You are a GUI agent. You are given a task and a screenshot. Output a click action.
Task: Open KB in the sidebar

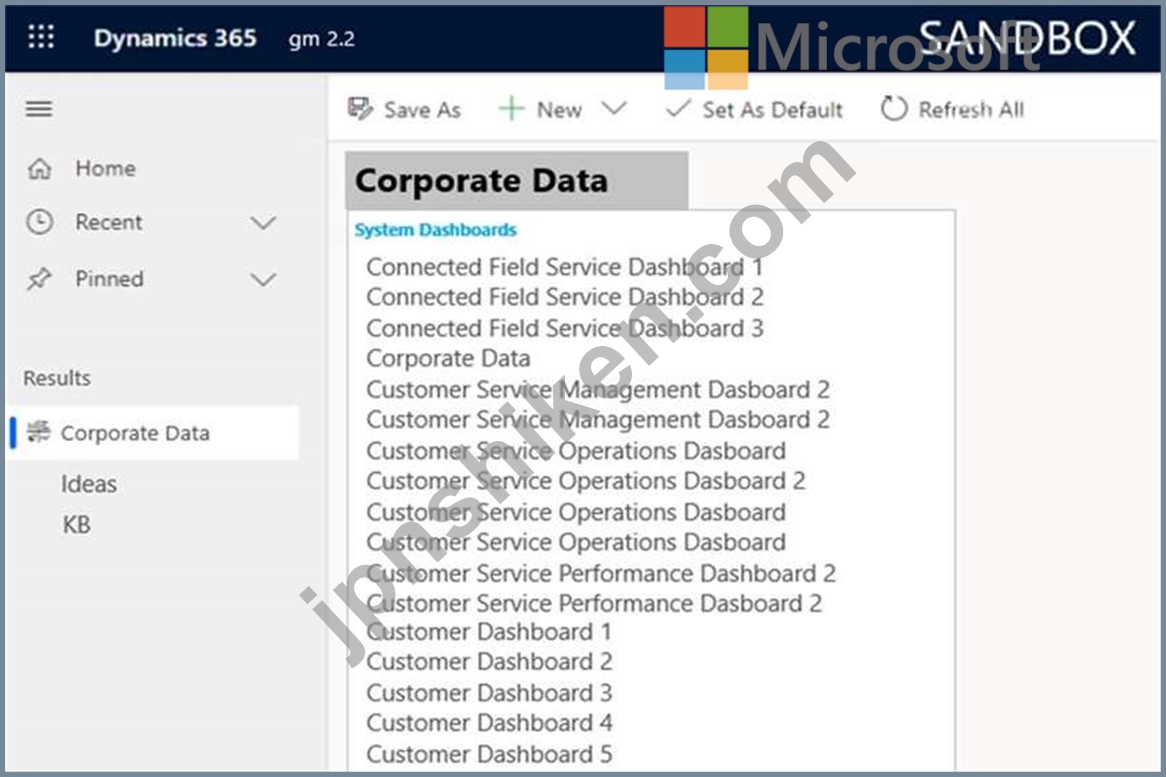pos(77,525)
